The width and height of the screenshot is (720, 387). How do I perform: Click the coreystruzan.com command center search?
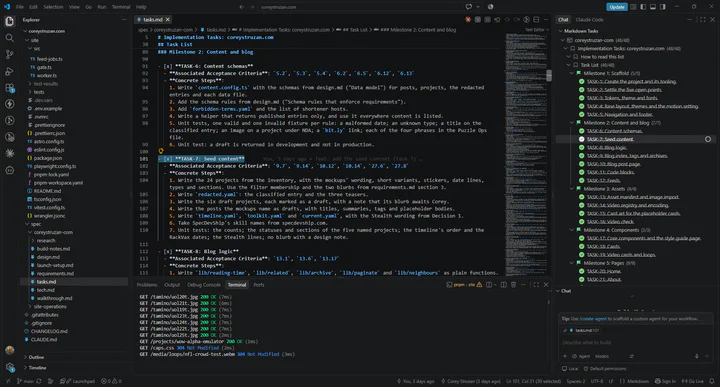(x=360, y=7)
